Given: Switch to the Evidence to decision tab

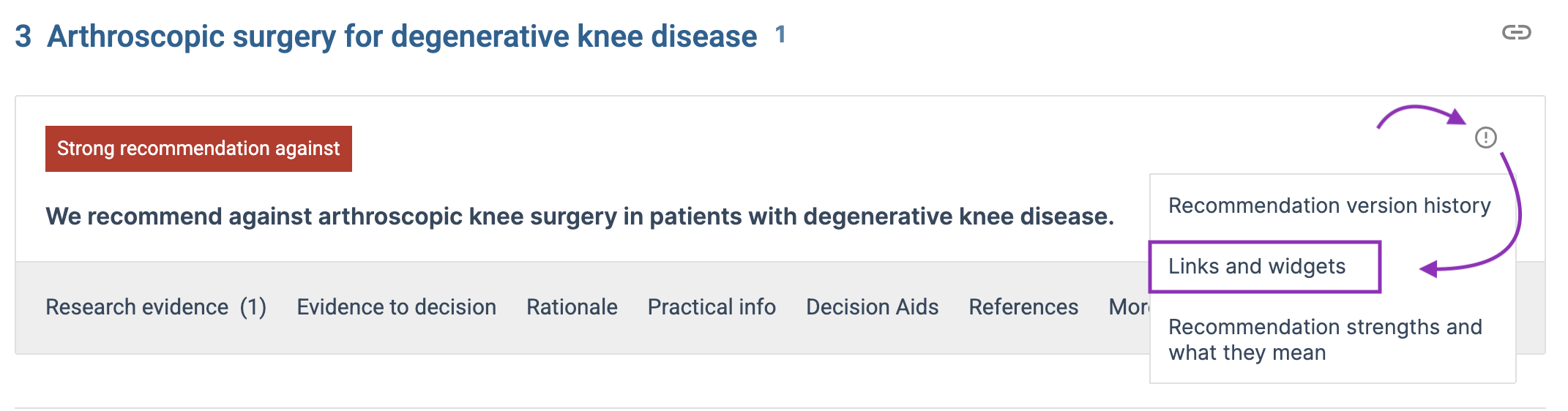Looking at the screenshot, I should point(396,307).
